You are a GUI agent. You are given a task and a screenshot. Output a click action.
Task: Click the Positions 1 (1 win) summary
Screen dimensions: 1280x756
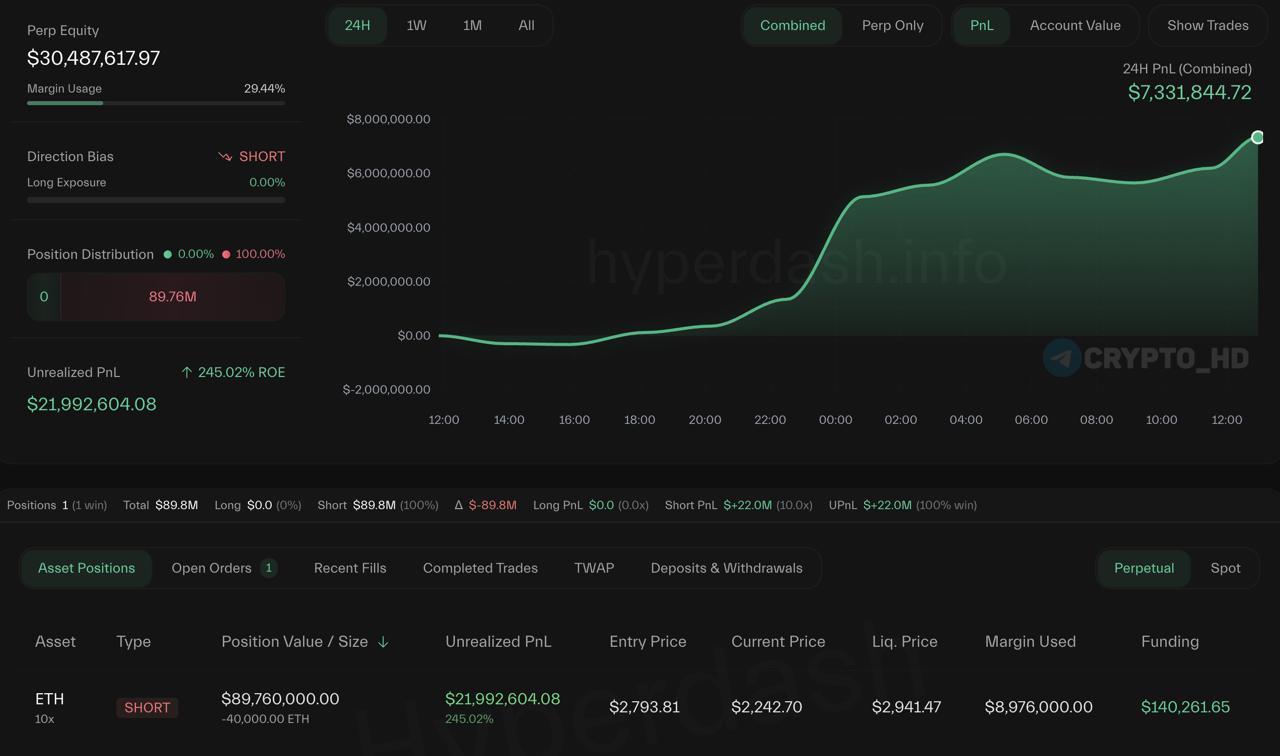point(57,505)
